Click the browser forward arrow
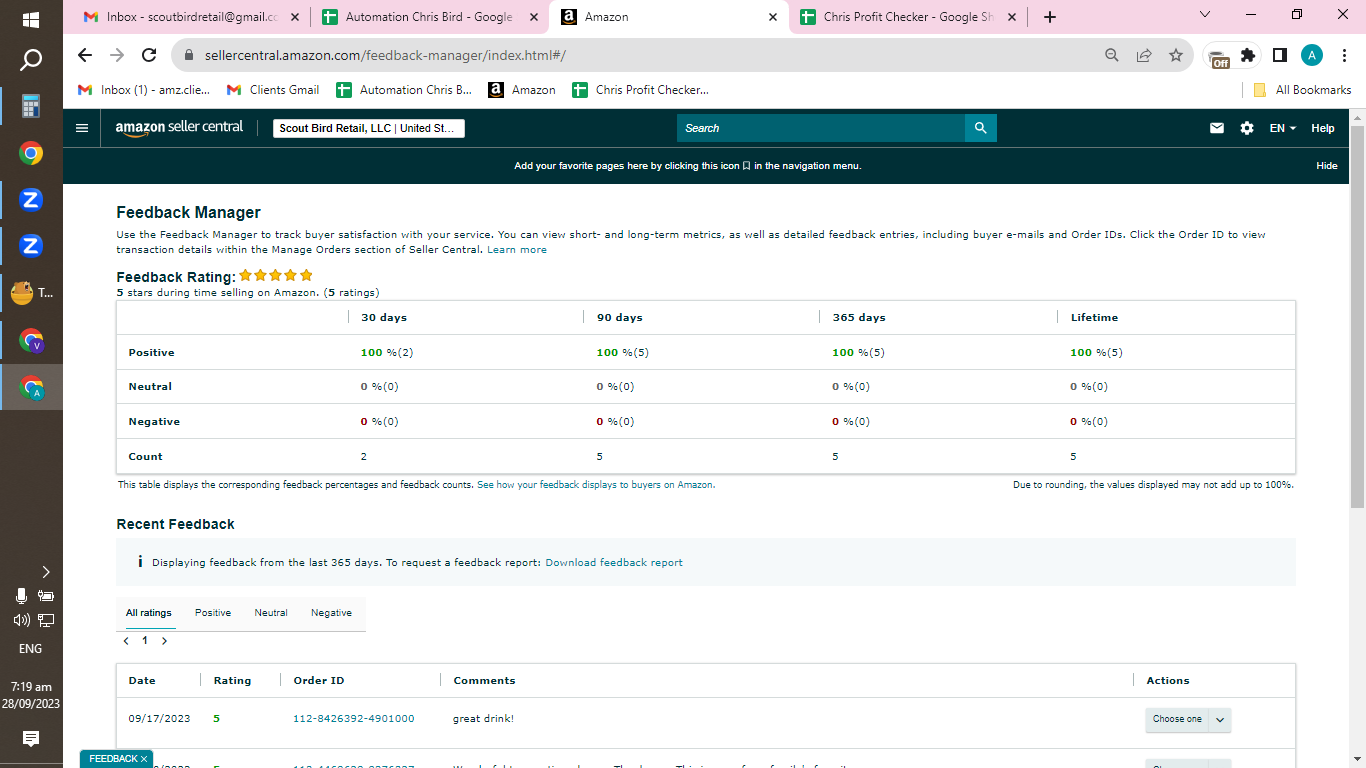The width and height of the screenshot is (1366, 768). pos(117,55)
